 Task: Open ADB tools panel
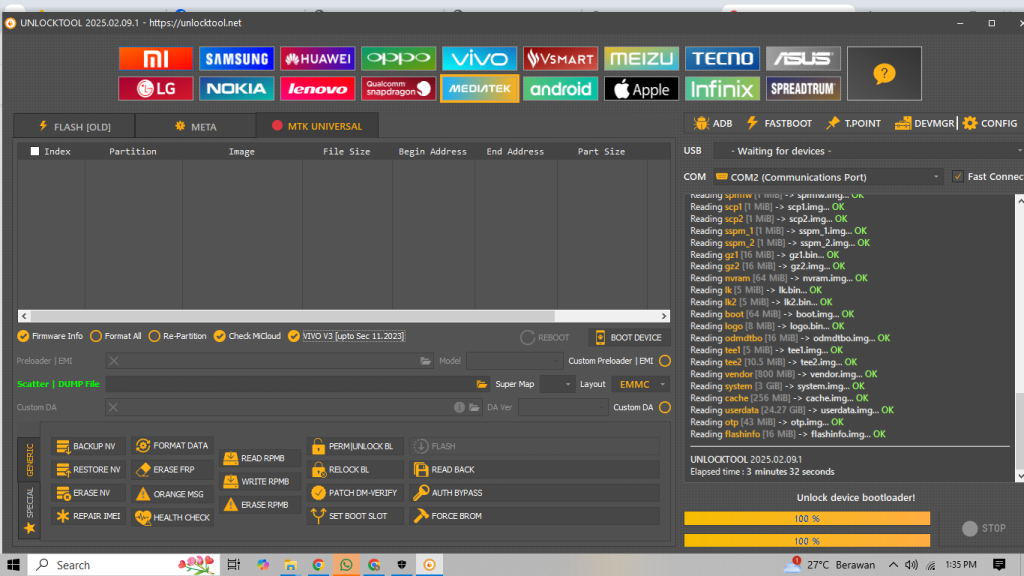pos(713,123)
